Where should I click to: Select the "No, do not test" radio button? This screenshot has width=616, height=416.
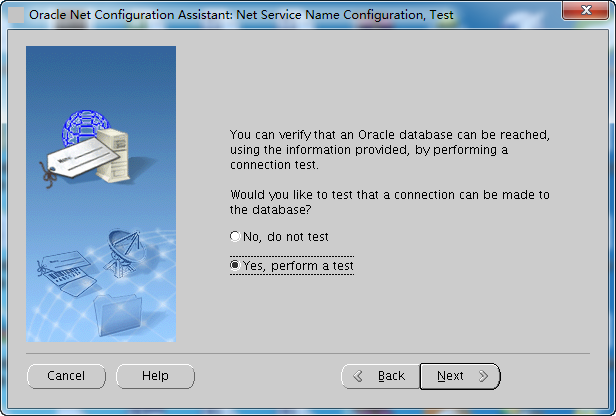(x=279, y=236)
